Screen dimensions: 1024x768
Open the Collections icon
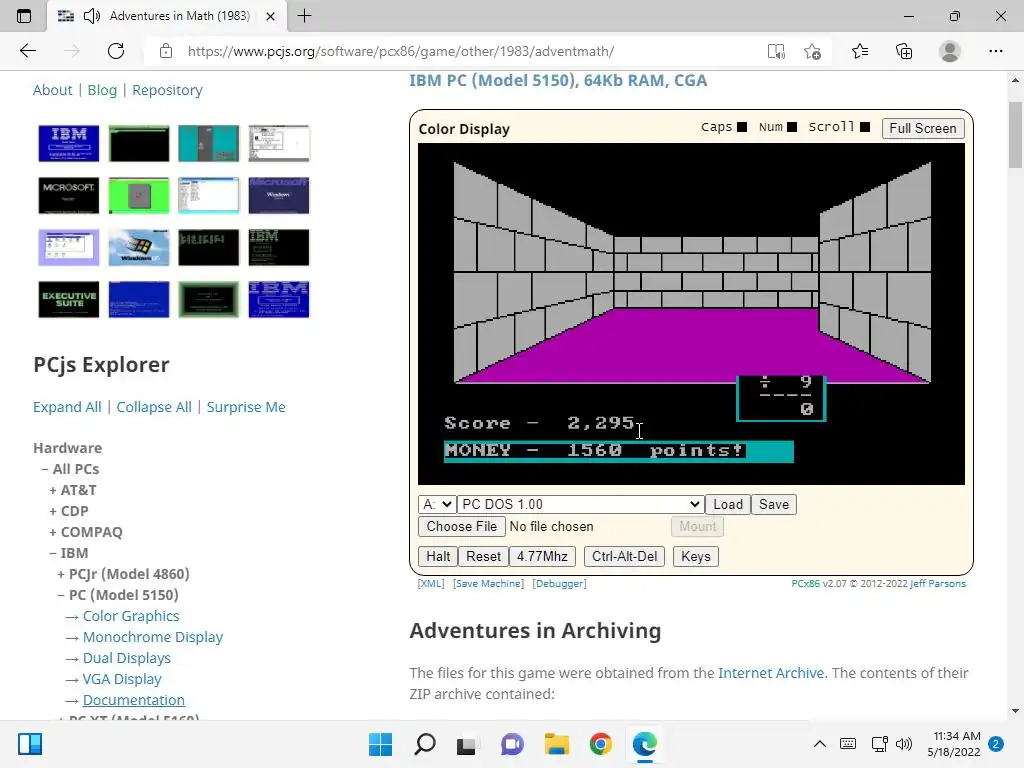[904, 51]
